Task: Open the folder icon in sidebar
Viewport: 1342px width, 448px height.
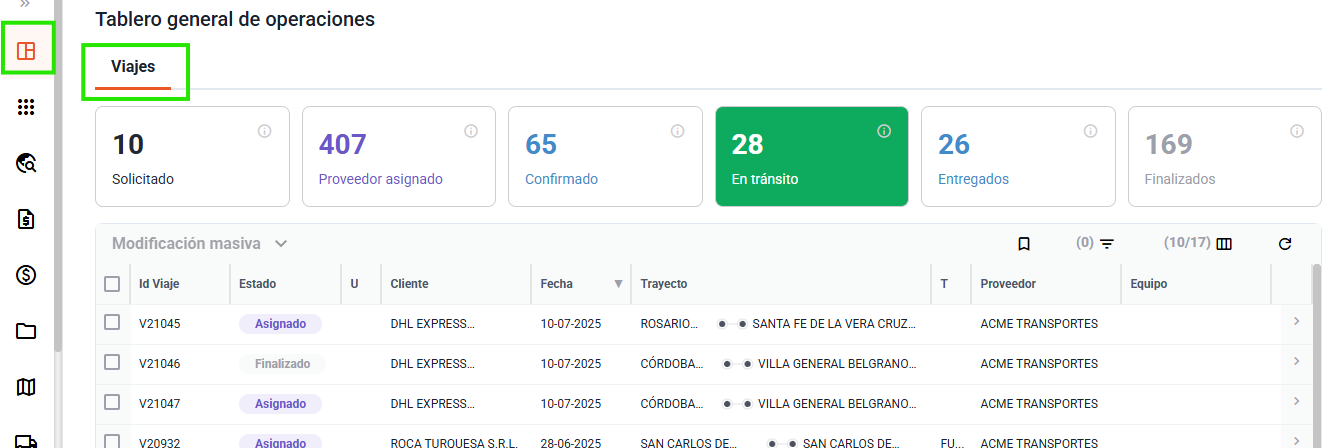Action: 27,331
